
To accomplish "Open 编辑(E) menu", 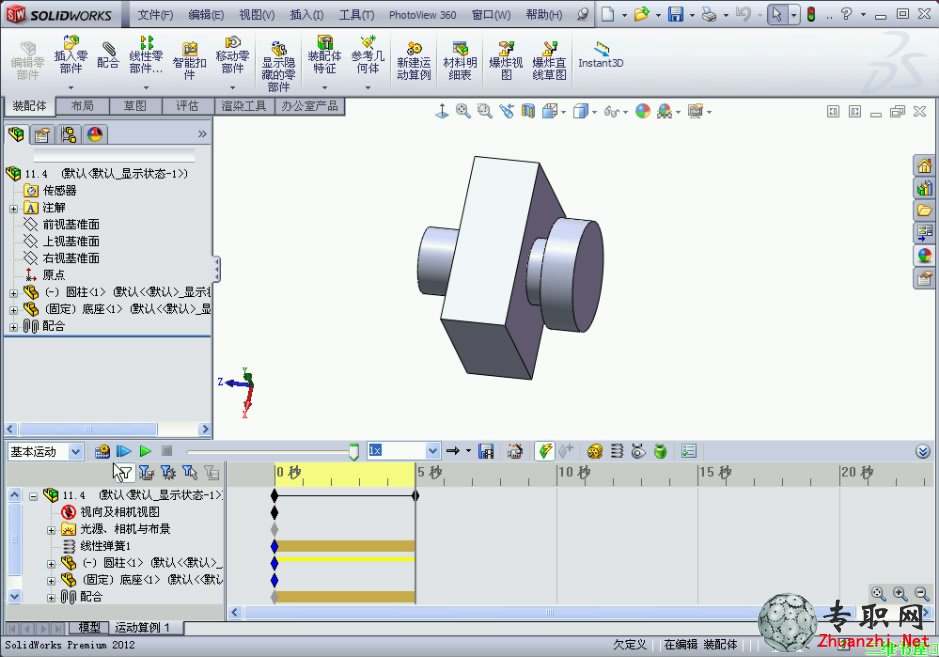I will pos(206,15).
